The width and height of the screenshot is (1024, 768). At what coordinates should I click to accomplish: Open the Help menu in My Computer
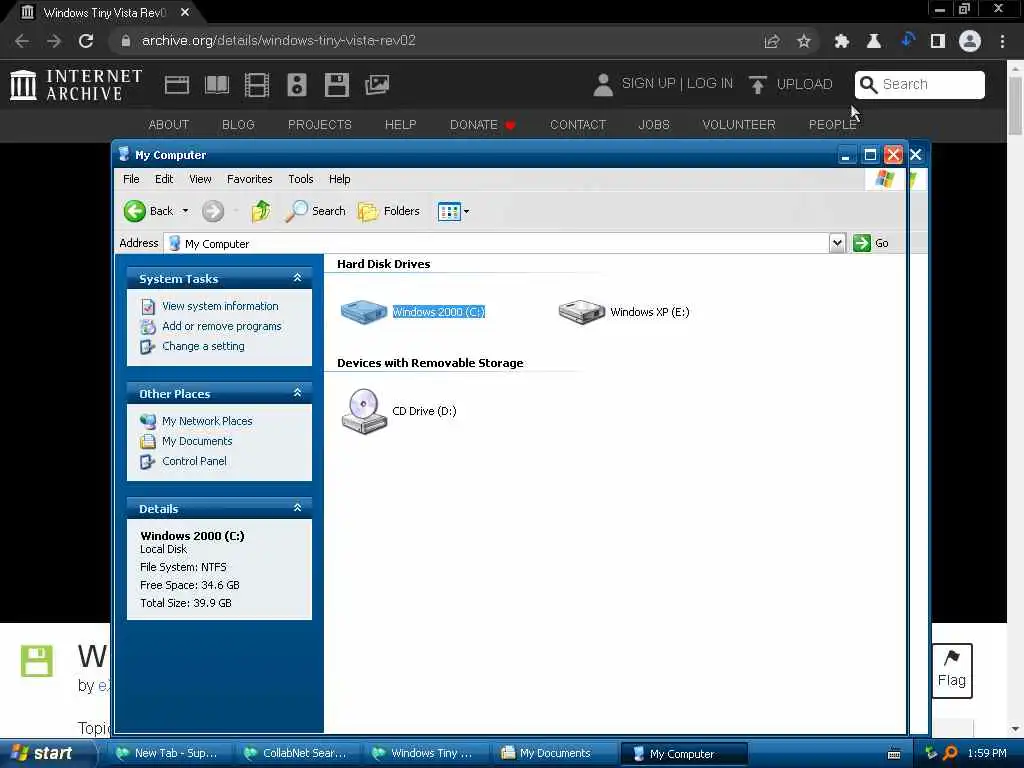coord(339,179)
